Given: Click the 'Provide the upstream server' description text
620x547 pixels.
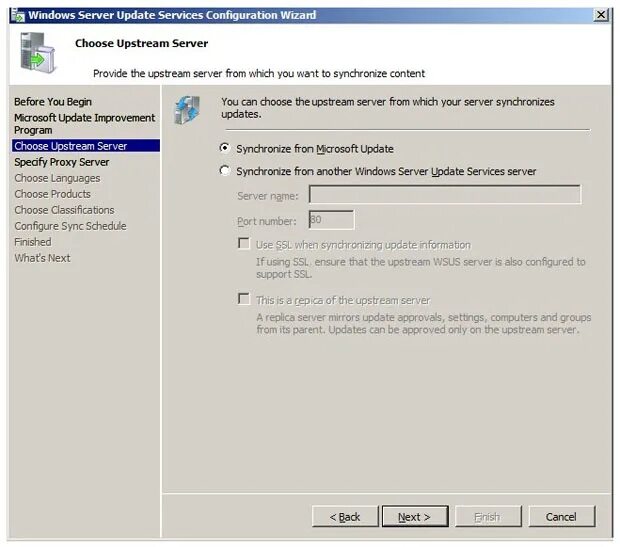Looking at the screenshot, I should coord(259,74).
